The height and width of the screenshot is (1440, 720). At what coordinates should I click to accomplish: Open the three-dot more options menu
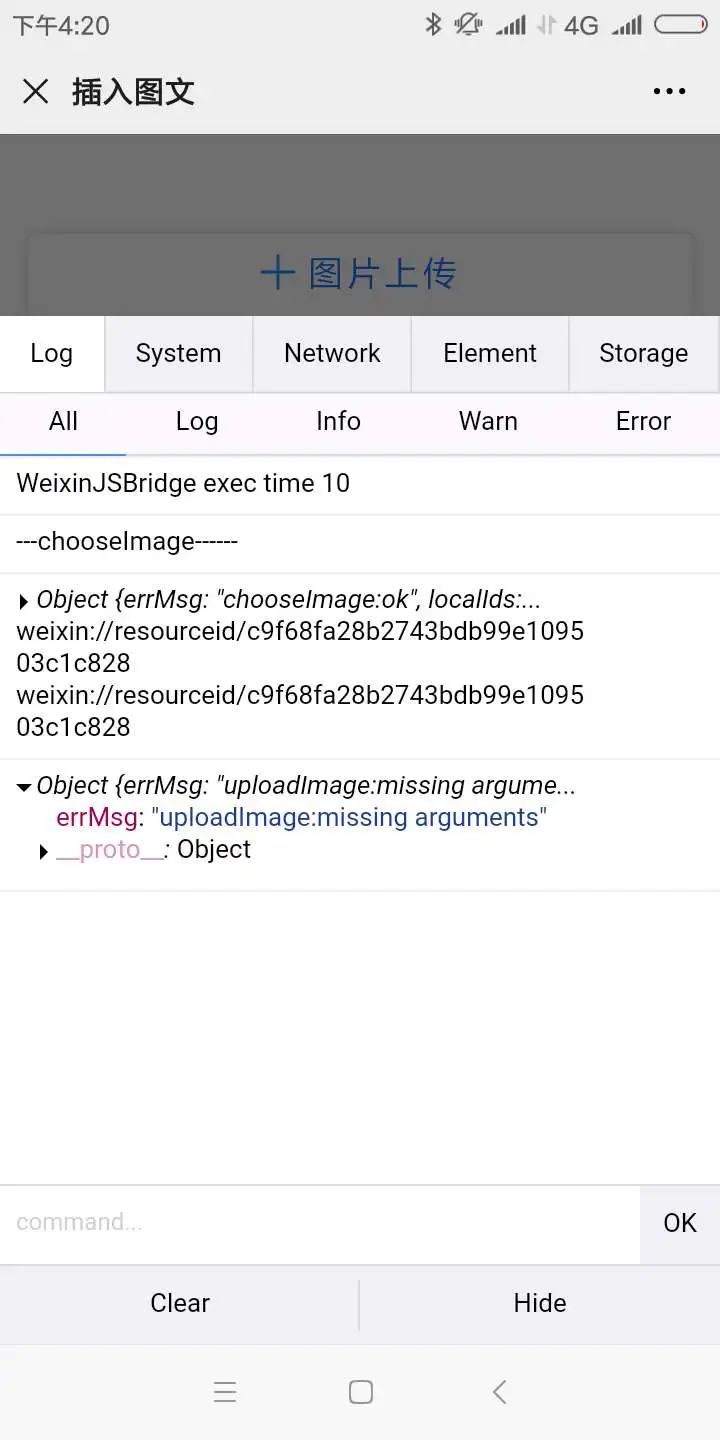tap(669, 91)
